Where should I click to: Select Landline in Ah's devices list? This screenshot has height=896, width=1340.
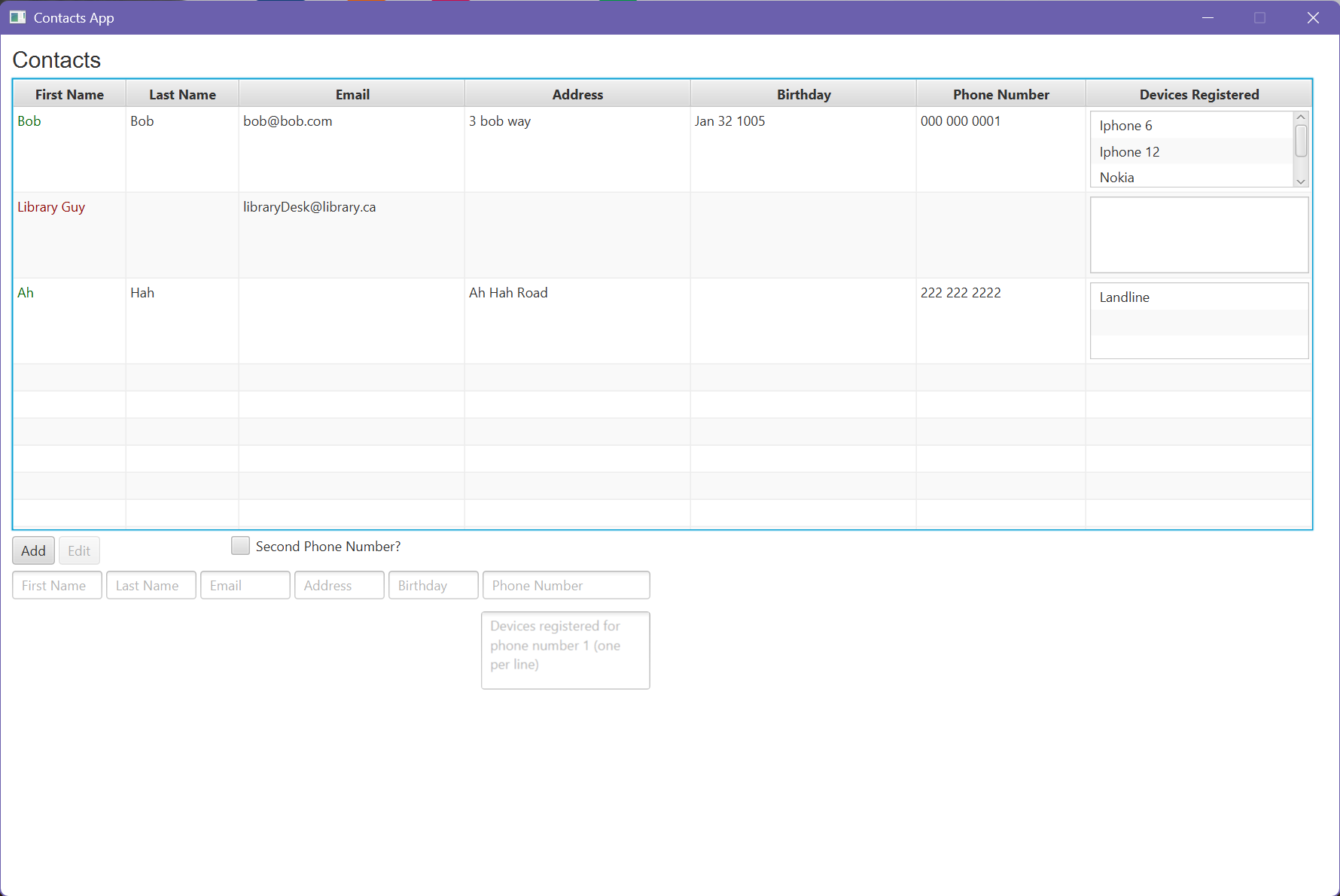[1124, 297]
